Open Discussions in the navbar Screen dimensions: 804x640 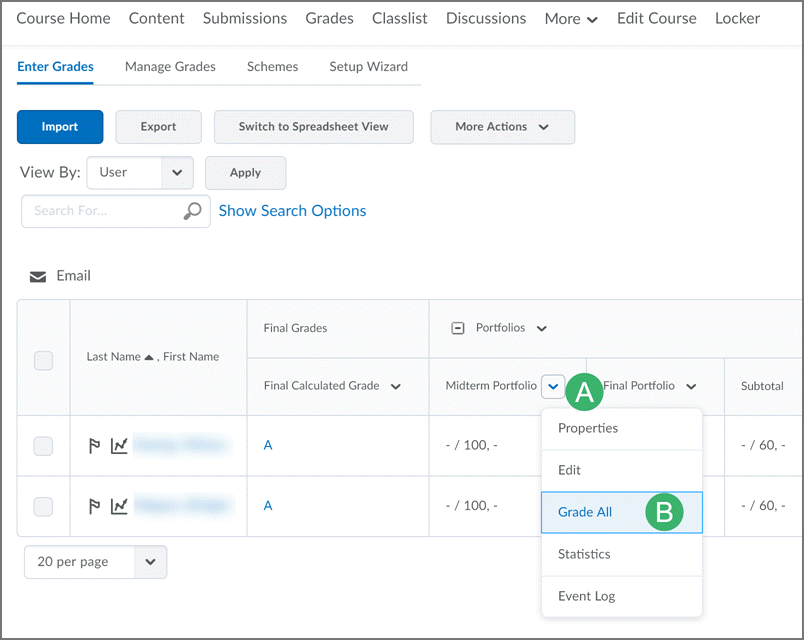coord(486,18)
